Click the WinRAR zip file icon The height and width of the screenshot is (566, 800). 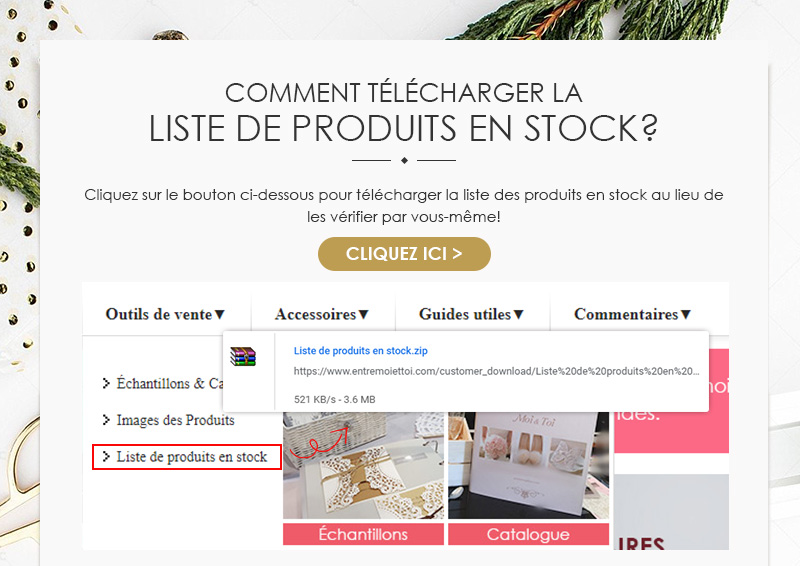[x=243, y=356]
